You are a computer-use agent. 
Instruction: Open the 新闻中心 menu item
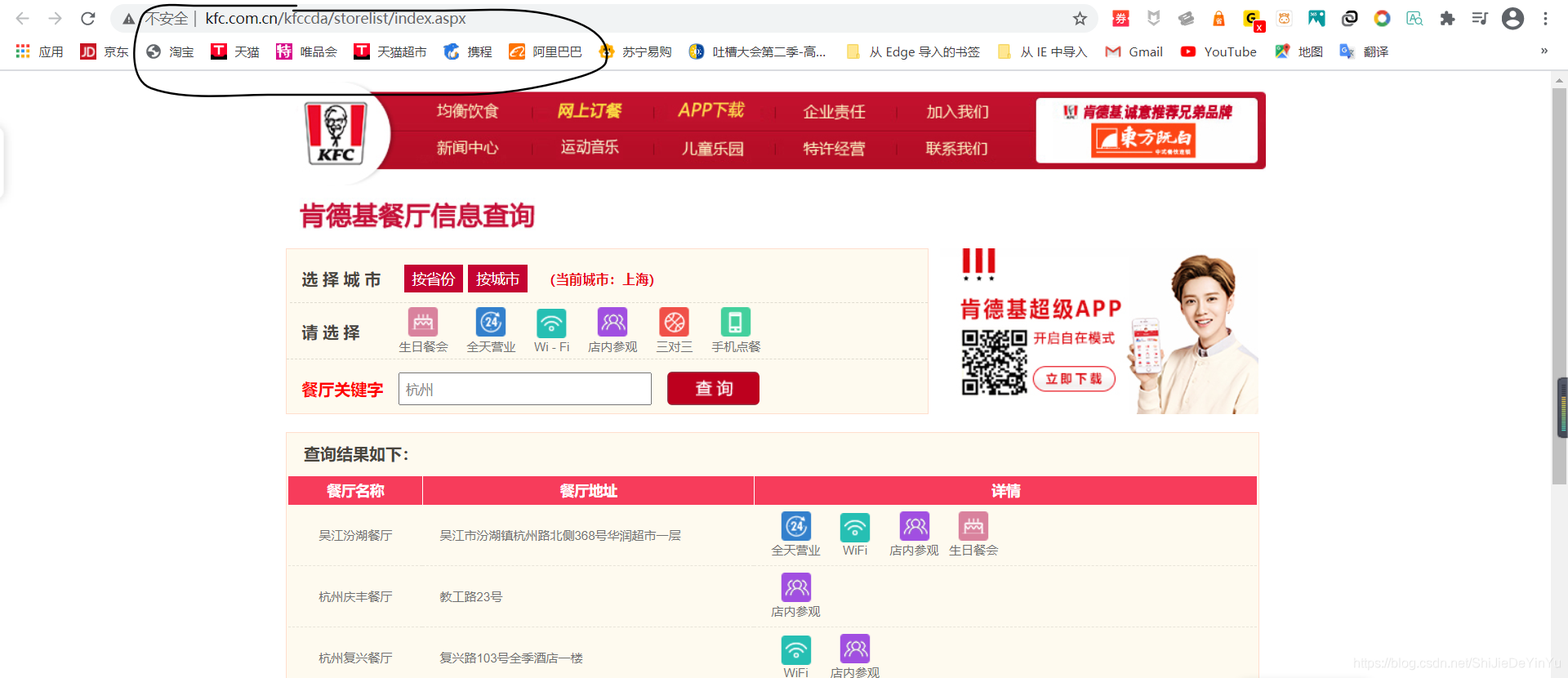[x=467, y=148]
